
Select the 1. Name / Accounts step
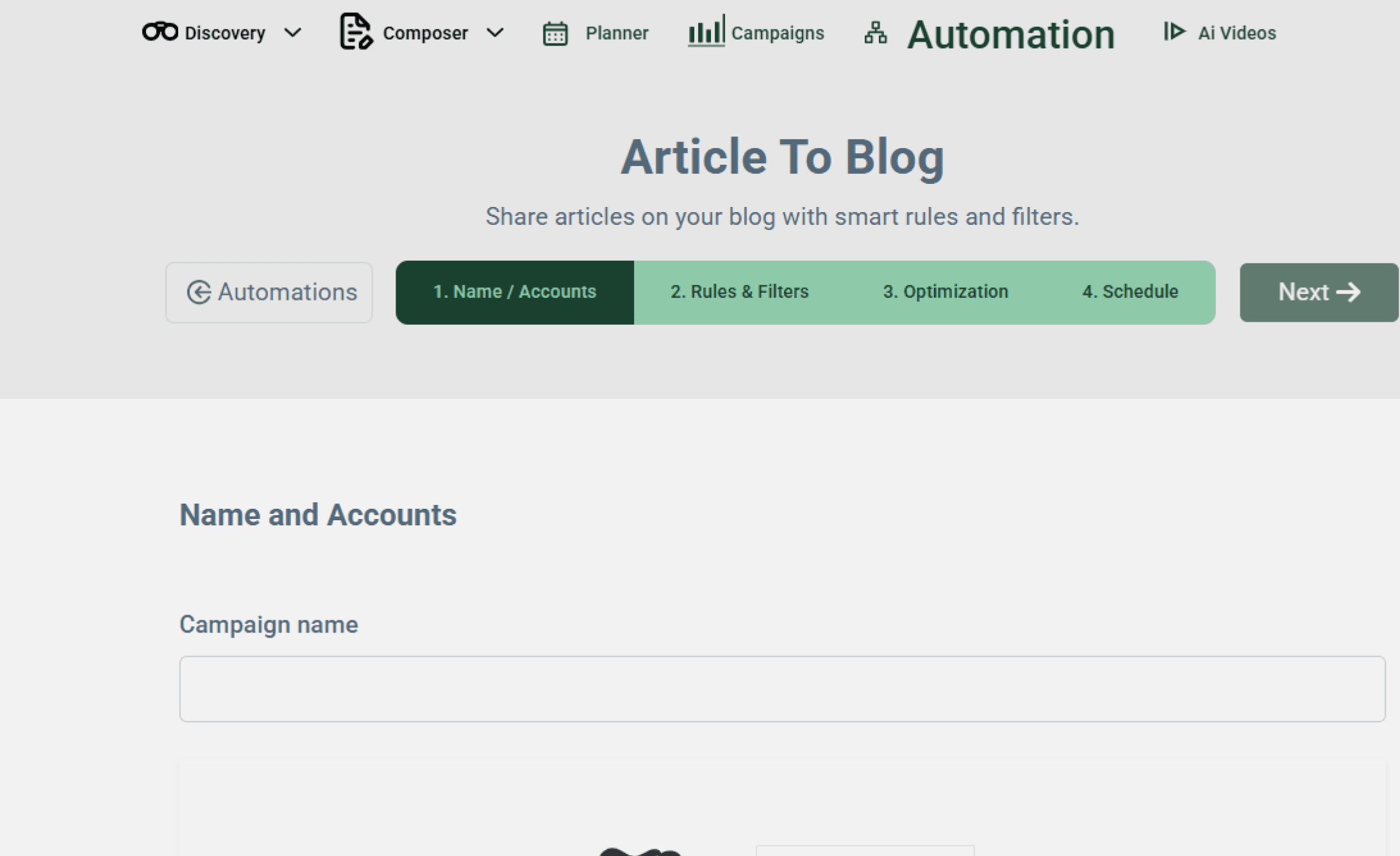click(x=515, y=292)
